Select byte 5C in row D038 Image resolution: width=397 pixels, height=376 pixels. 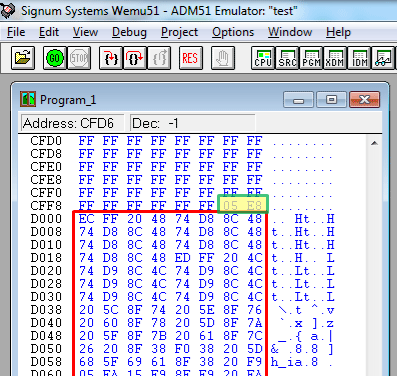click(110, 310)
